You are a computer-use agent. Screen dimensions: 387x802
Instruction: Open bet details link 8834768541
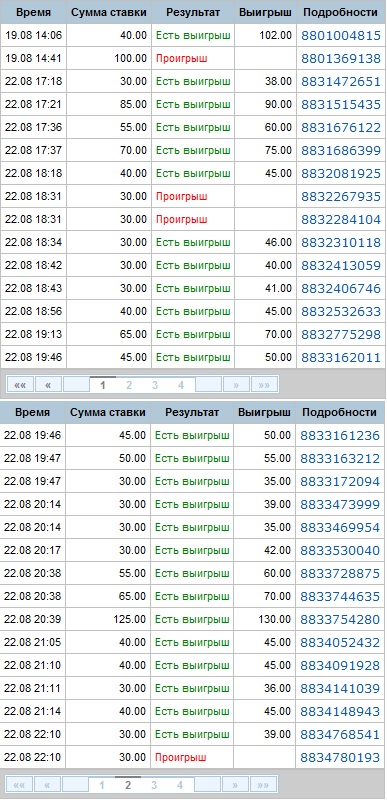point(340,735)
